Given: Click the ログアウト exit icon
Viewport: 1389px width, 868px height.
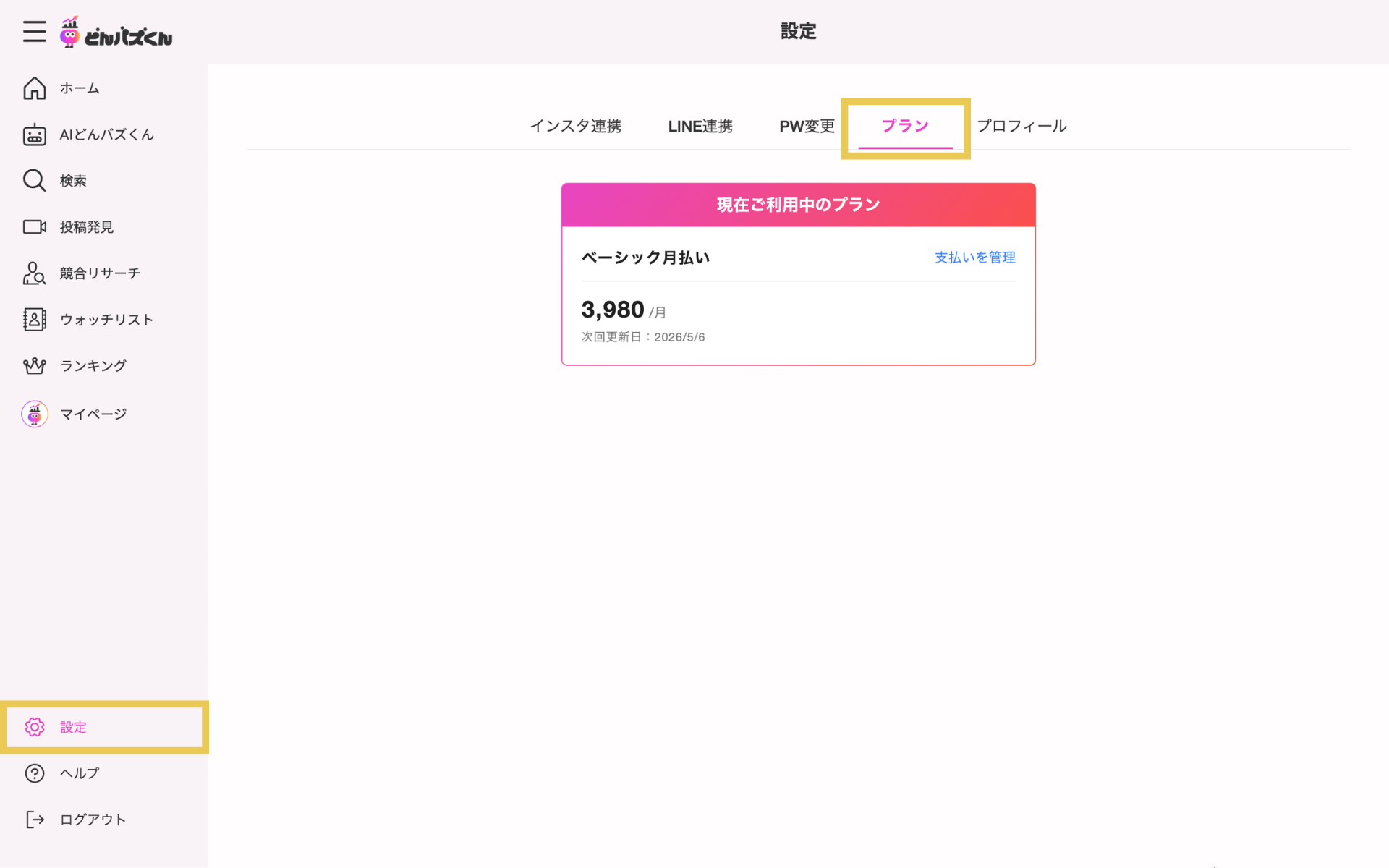Looking at the screenshot, I should point(35,820).
